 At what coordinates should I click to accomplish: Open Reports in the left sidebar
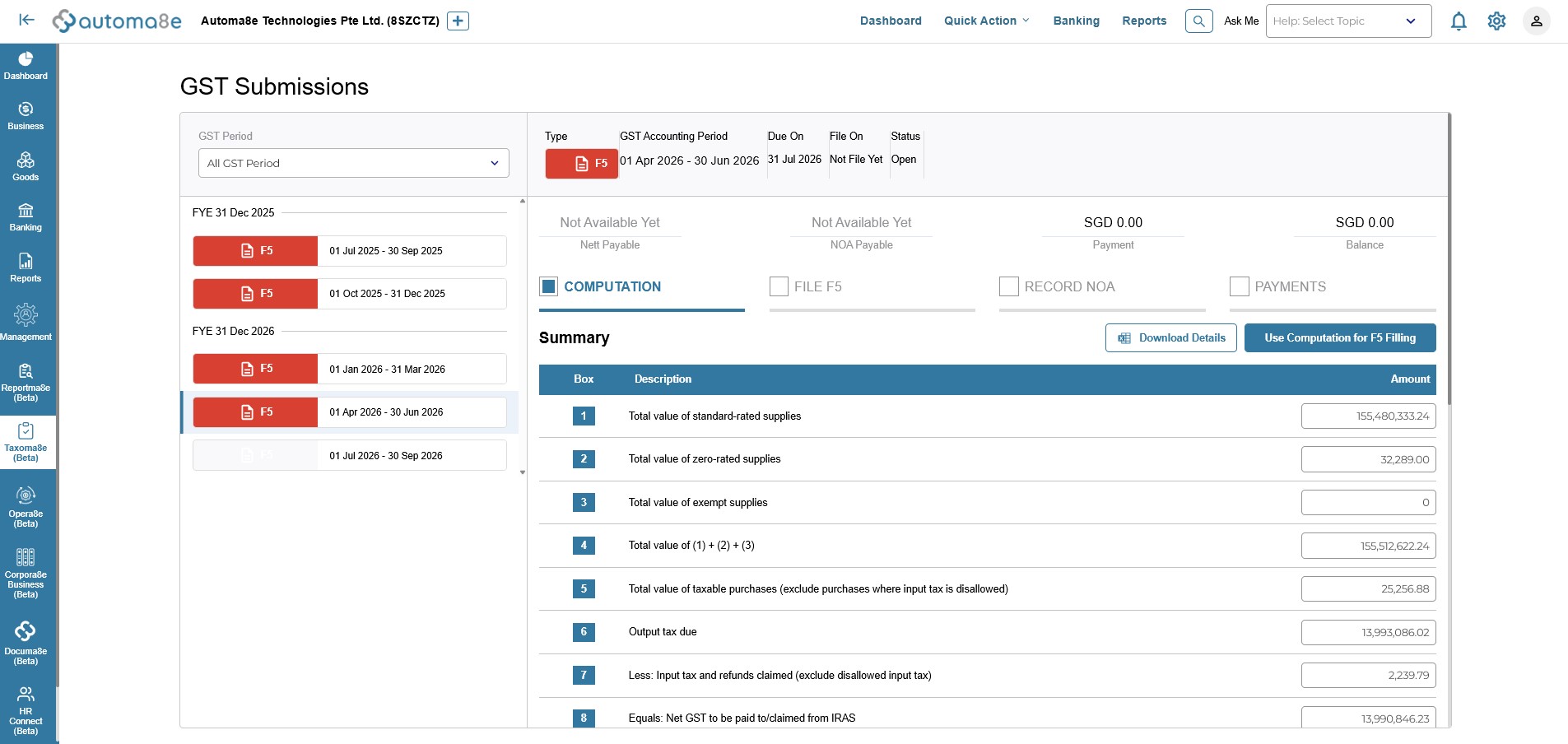26,268
